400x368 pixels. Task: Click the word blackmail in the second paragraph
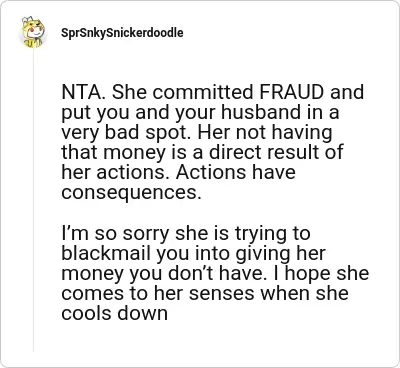[106, 253]
